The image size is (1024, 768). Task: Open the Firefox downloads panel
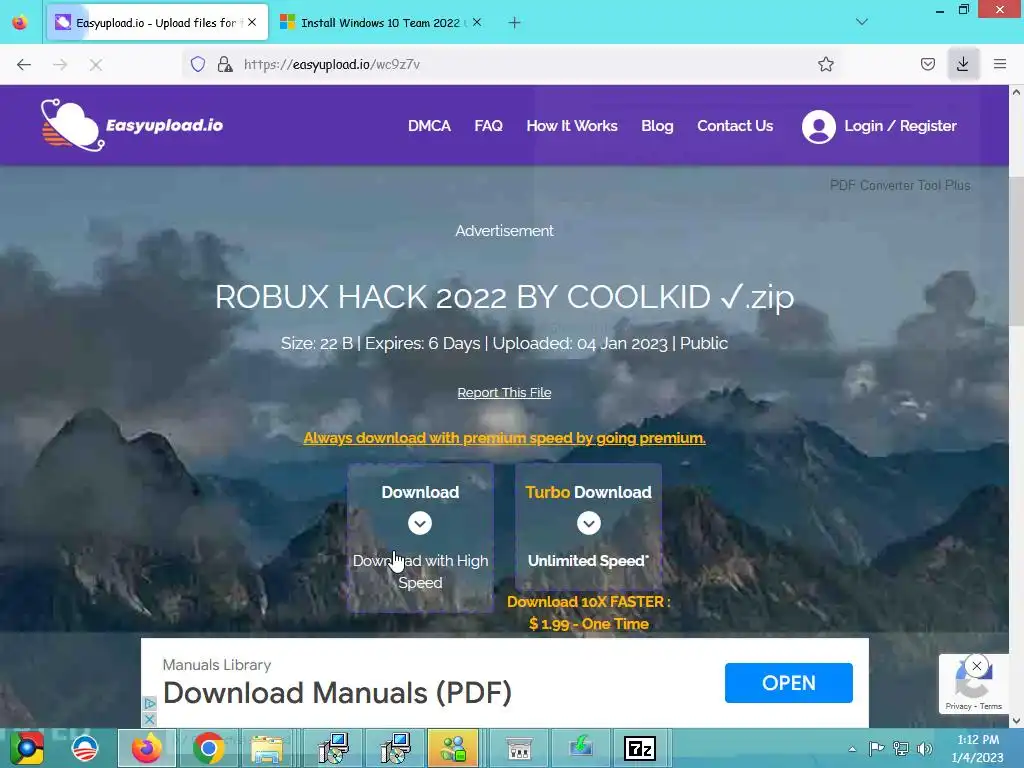click(963, 64)
